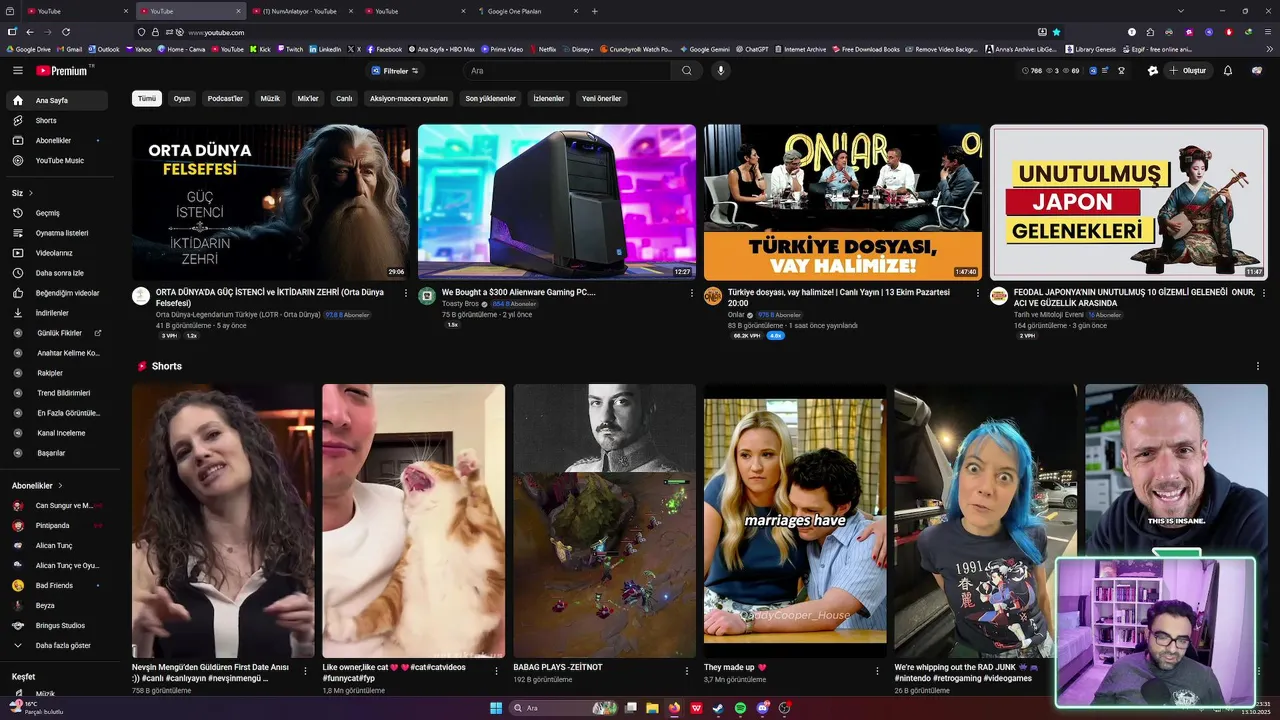The image size is (1280, 720).
Task: Select the Podcast'ler filter chip
Action: click(225, 99)
